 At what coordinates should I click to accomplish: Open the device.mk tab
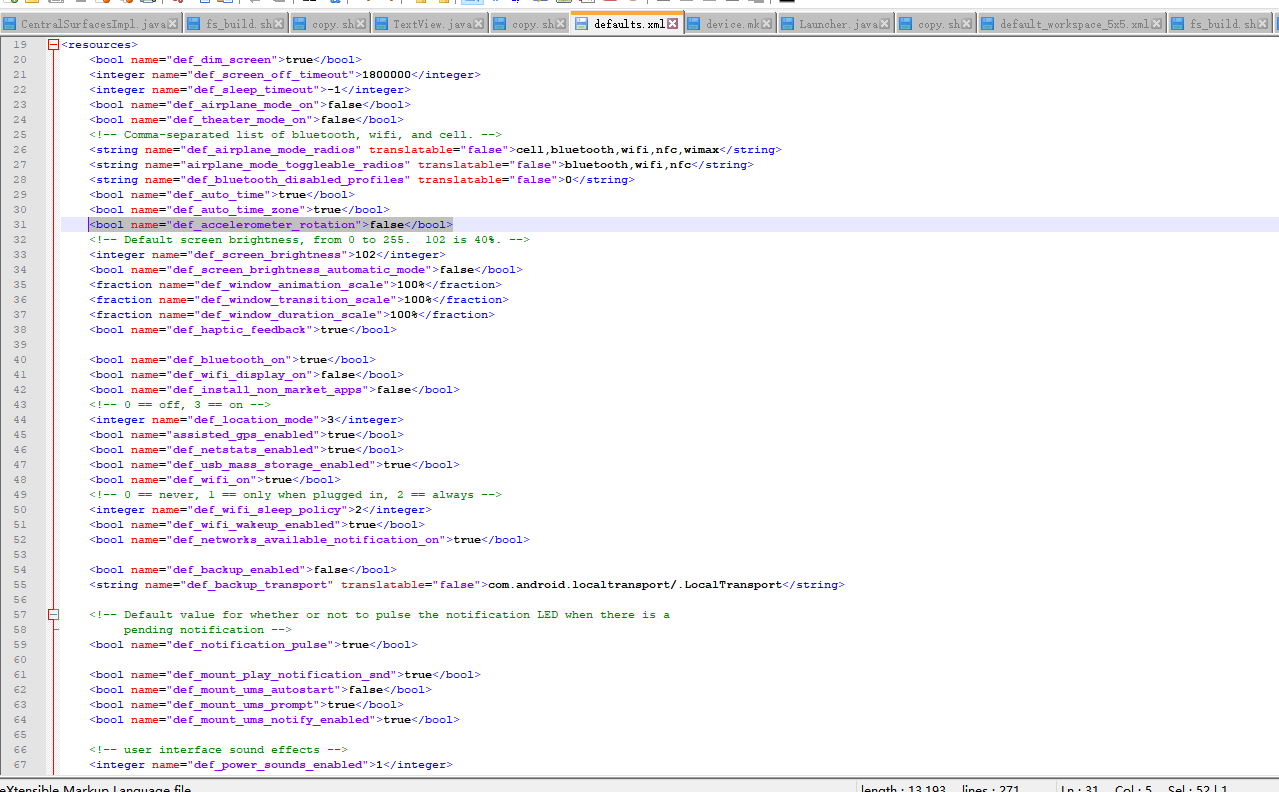pyautogui.click(x=732, y=24)
